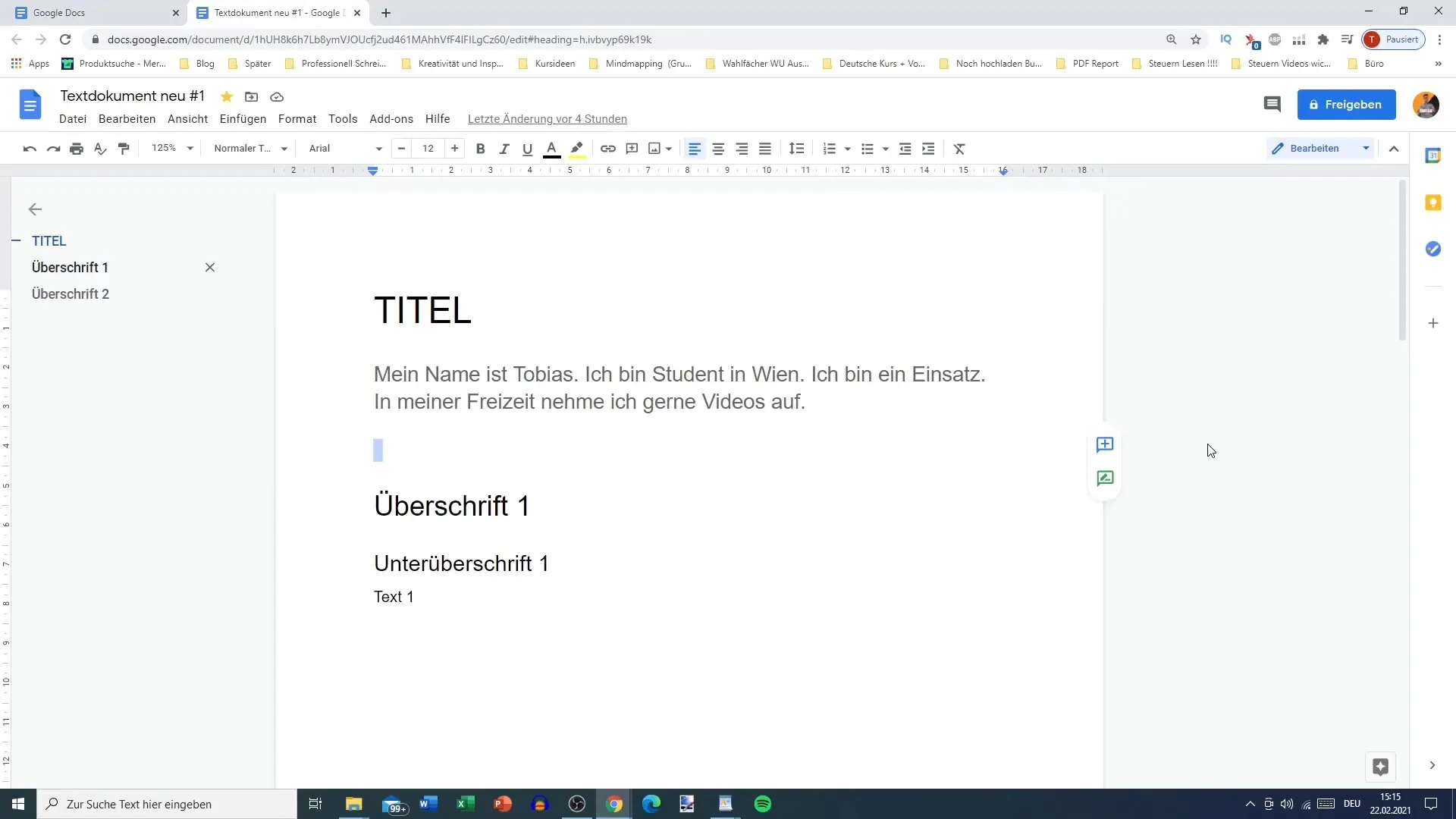Viewport: 1456px width, 819px height.
Task: Select the Text highlight color tool
Action: pyautogui.click(x=577, y=148)
